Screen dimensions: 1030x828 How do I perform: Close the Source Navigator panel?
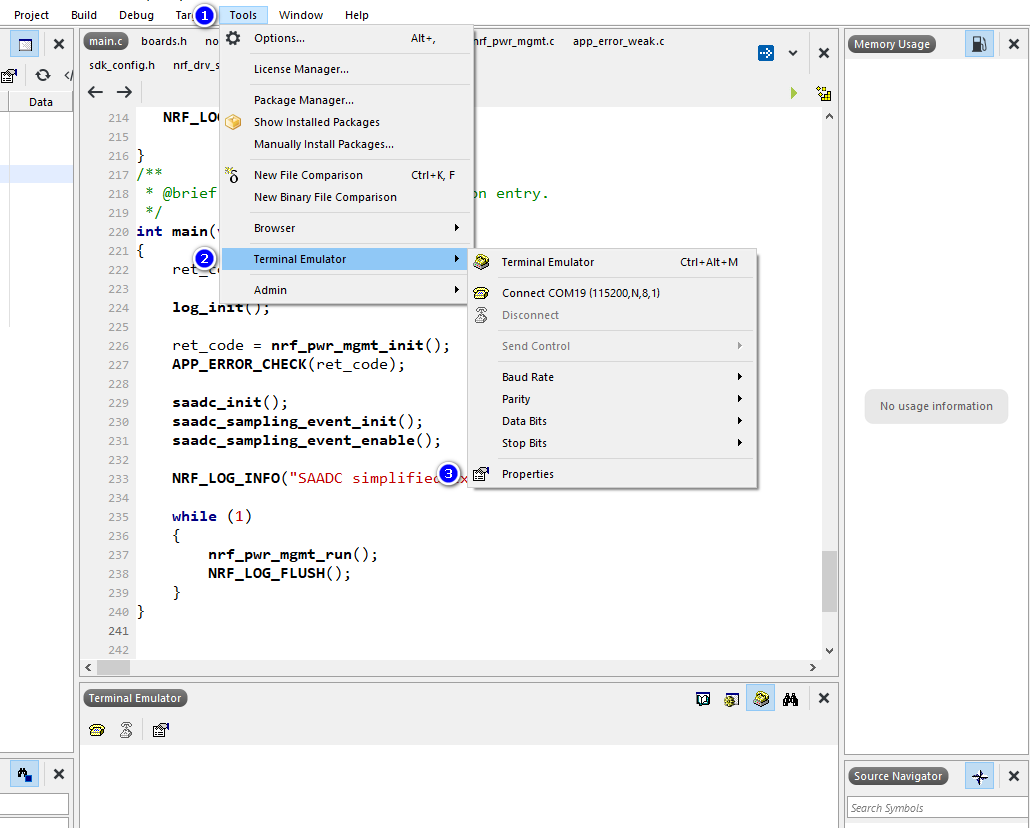click(x=1014, y=776)
